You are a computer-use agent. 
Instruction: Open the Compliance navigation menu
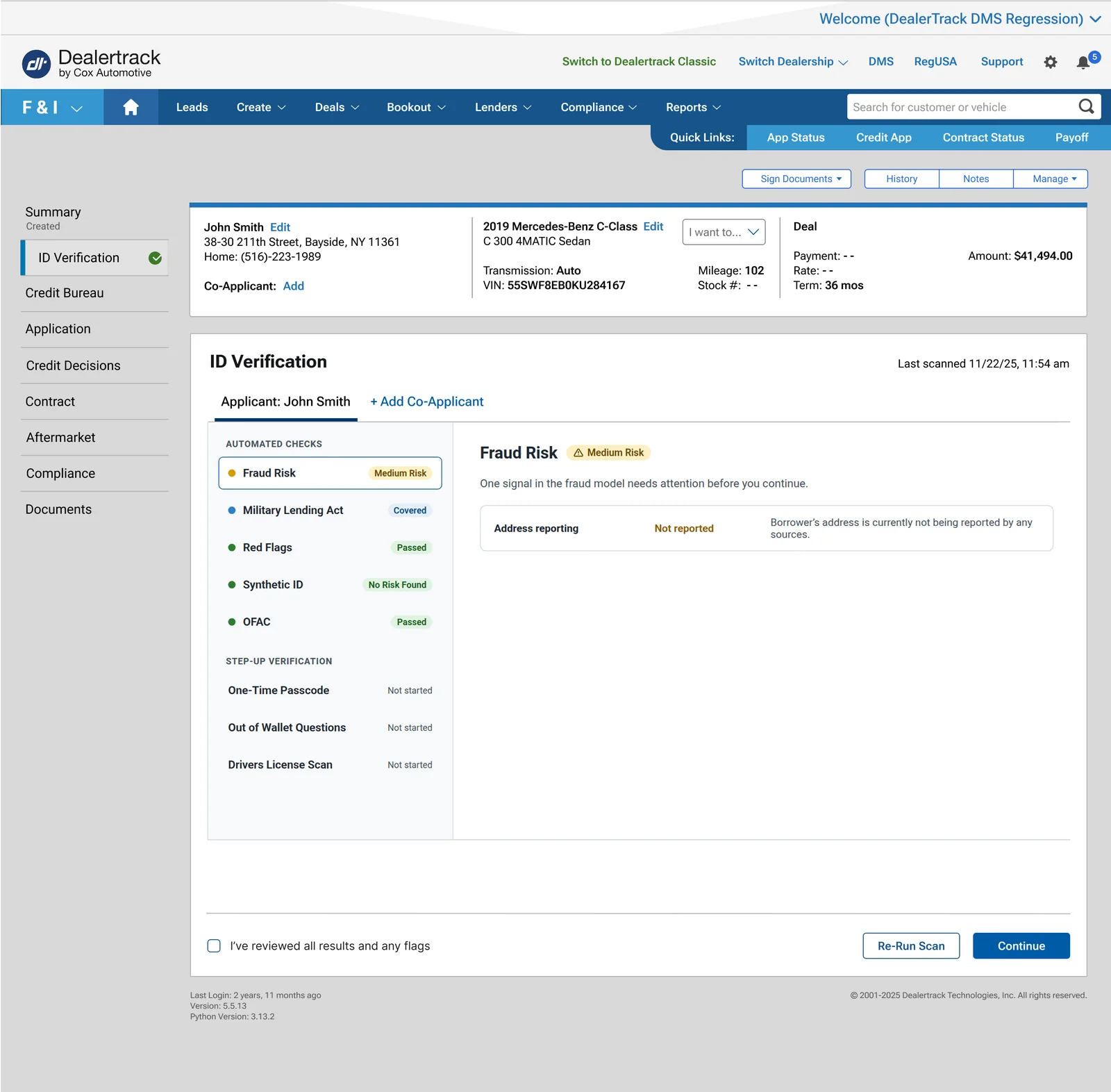point(599,107)
